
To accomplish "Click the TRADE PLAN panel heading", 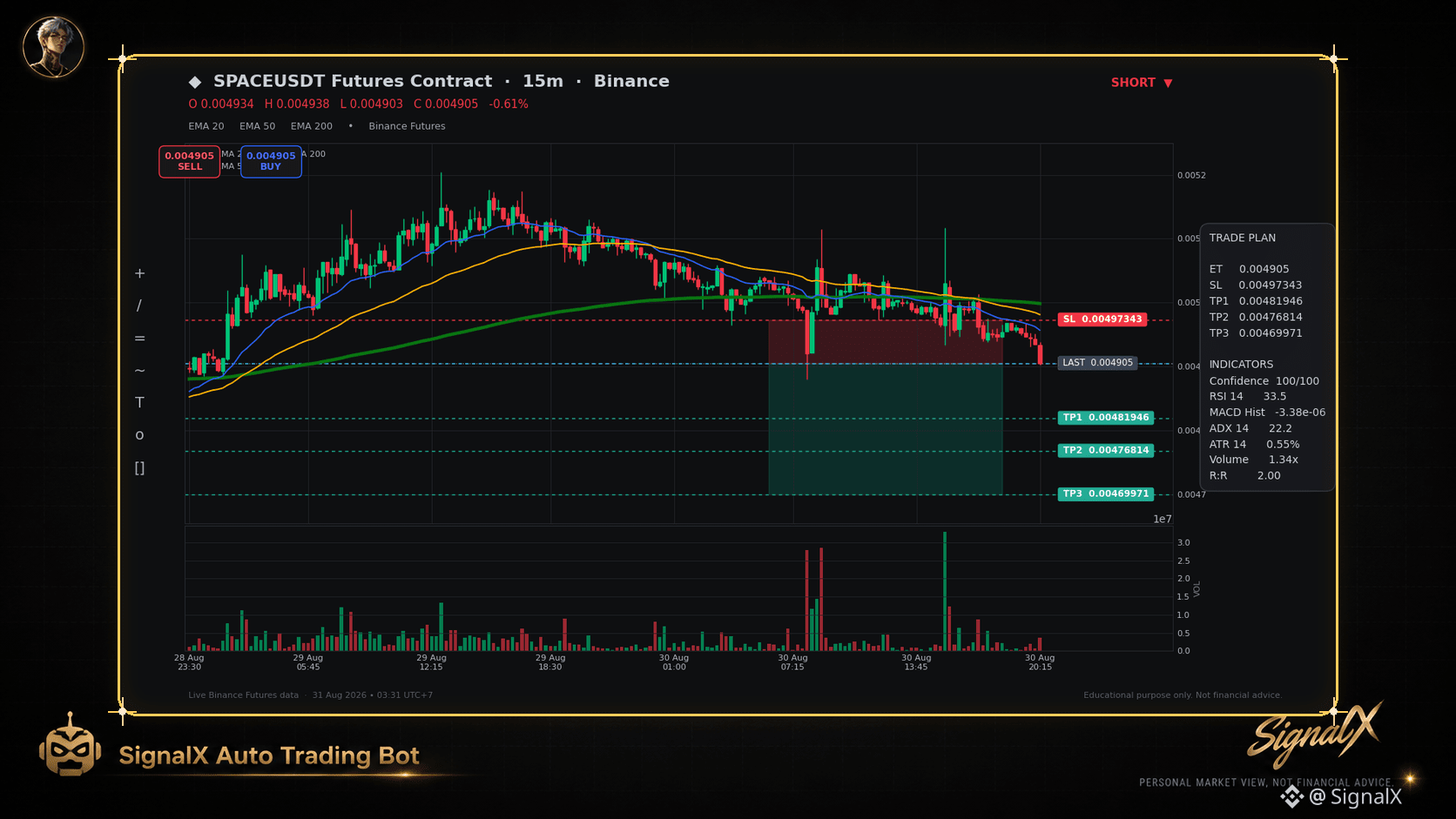I will [1243, 238].
